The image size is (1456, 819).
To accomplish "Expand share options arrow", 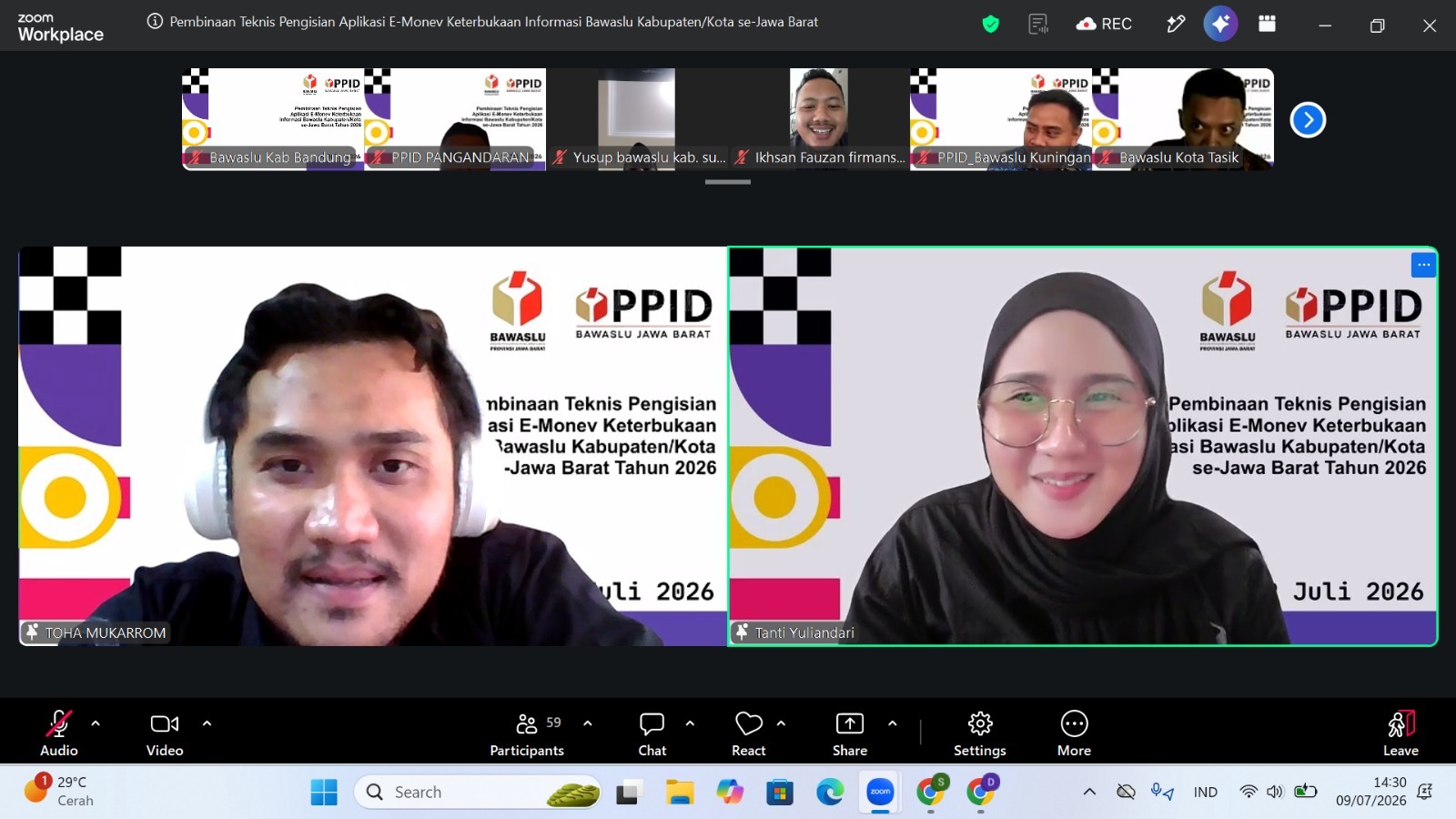I will pyautogui.click(x=892, y=723).
